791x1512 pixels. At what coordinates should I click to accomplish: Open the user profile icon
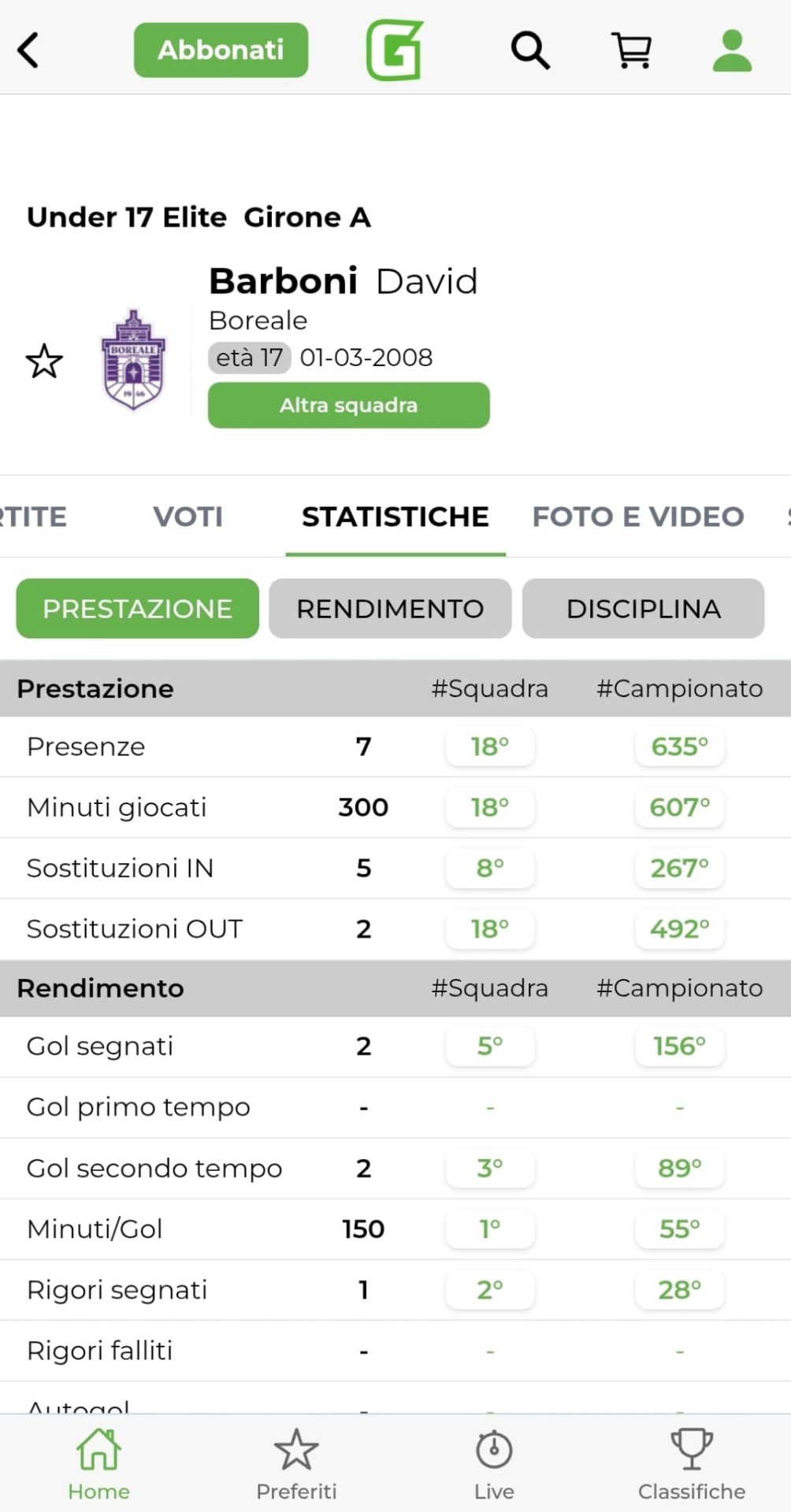732,51
